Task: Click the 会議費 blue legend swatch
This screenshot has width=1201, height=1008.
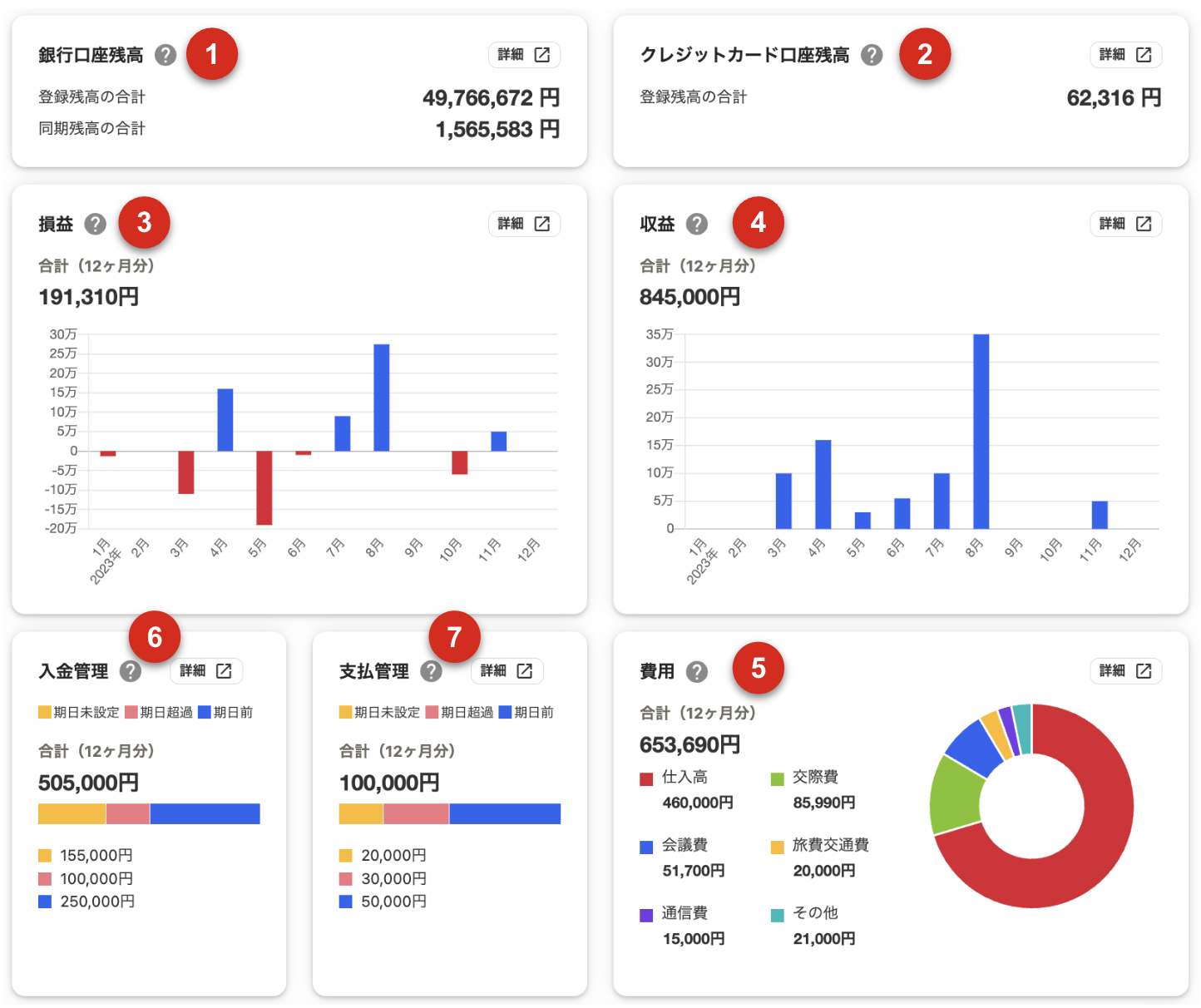Action: coord(646,847)
